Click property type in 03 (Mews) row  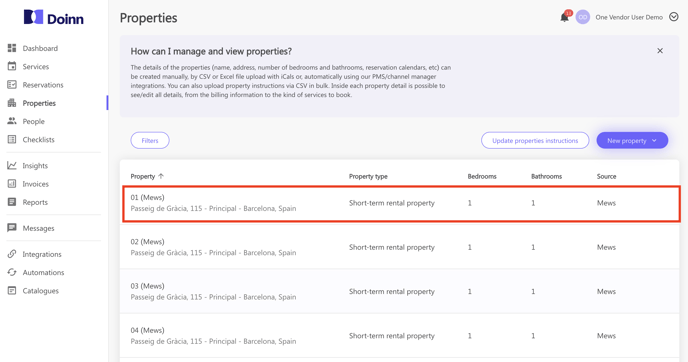click(392, 292)
